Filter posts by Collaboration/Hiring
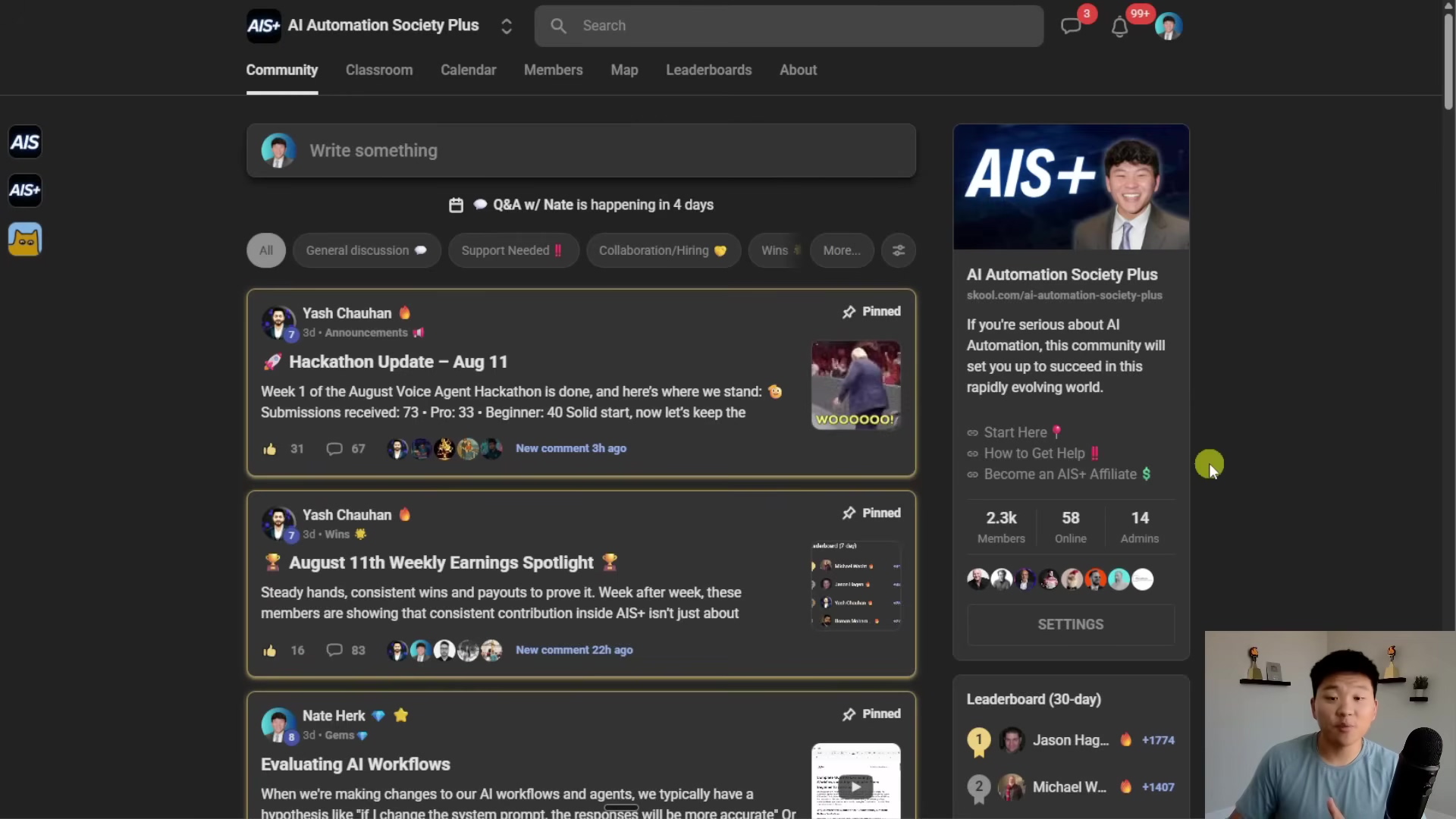Viewport: 1456px width, 819px height. (663, 250)
